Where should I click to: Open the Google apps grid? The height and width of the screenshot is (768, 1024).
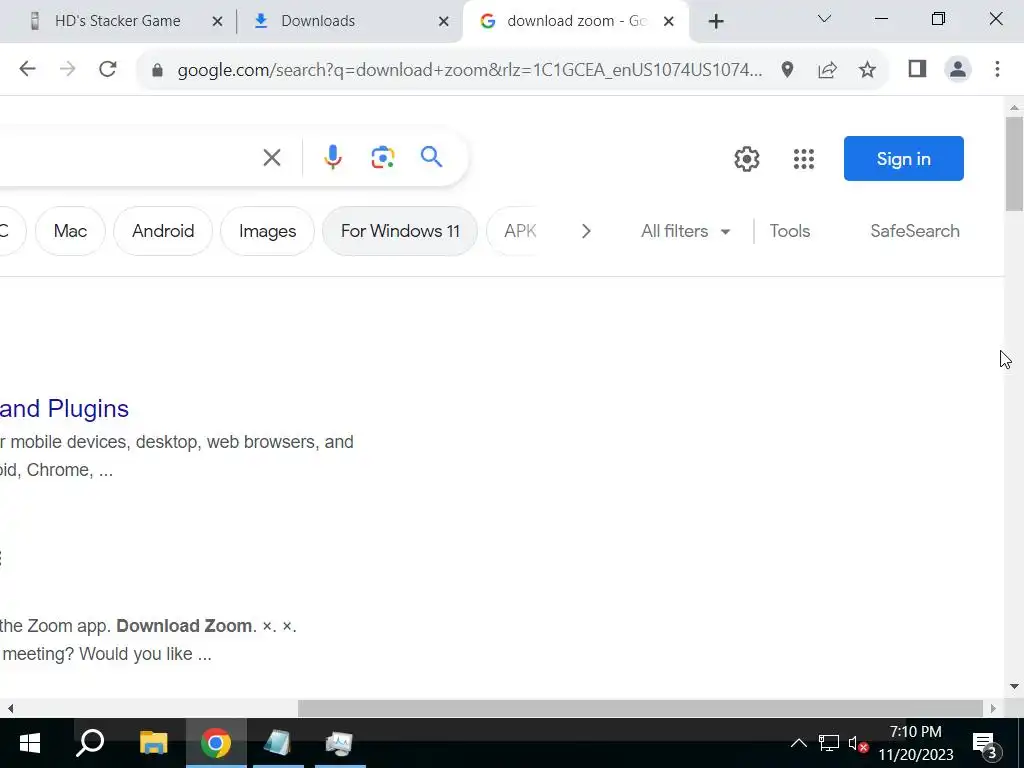[804, 159]
